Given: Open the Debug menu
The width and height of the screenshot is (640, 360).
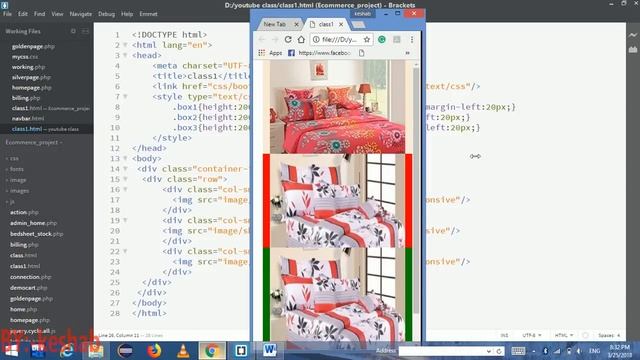Looking at the screenshot, I should click(x=106, y=14).
